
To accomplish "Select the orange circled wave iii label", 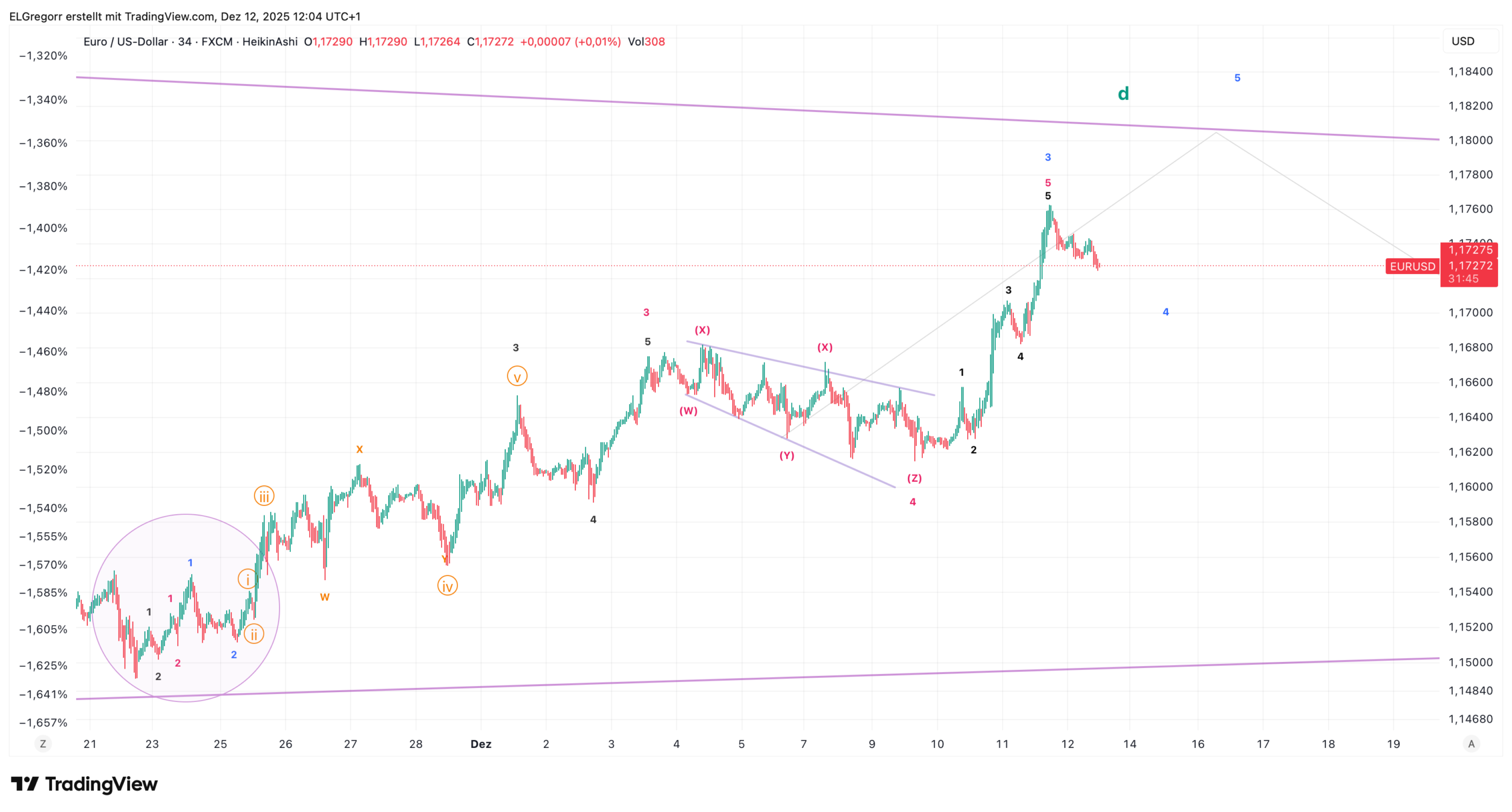I will pos(264,496).
